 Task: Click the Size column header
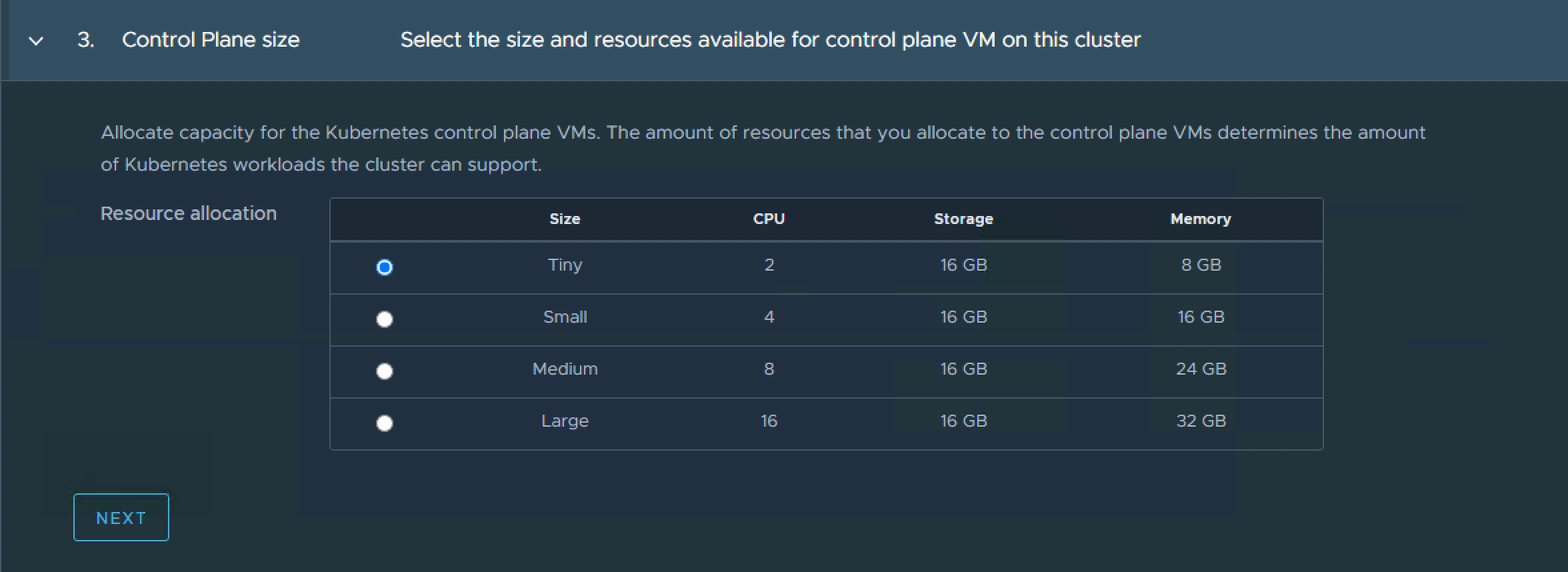[565, 219]
